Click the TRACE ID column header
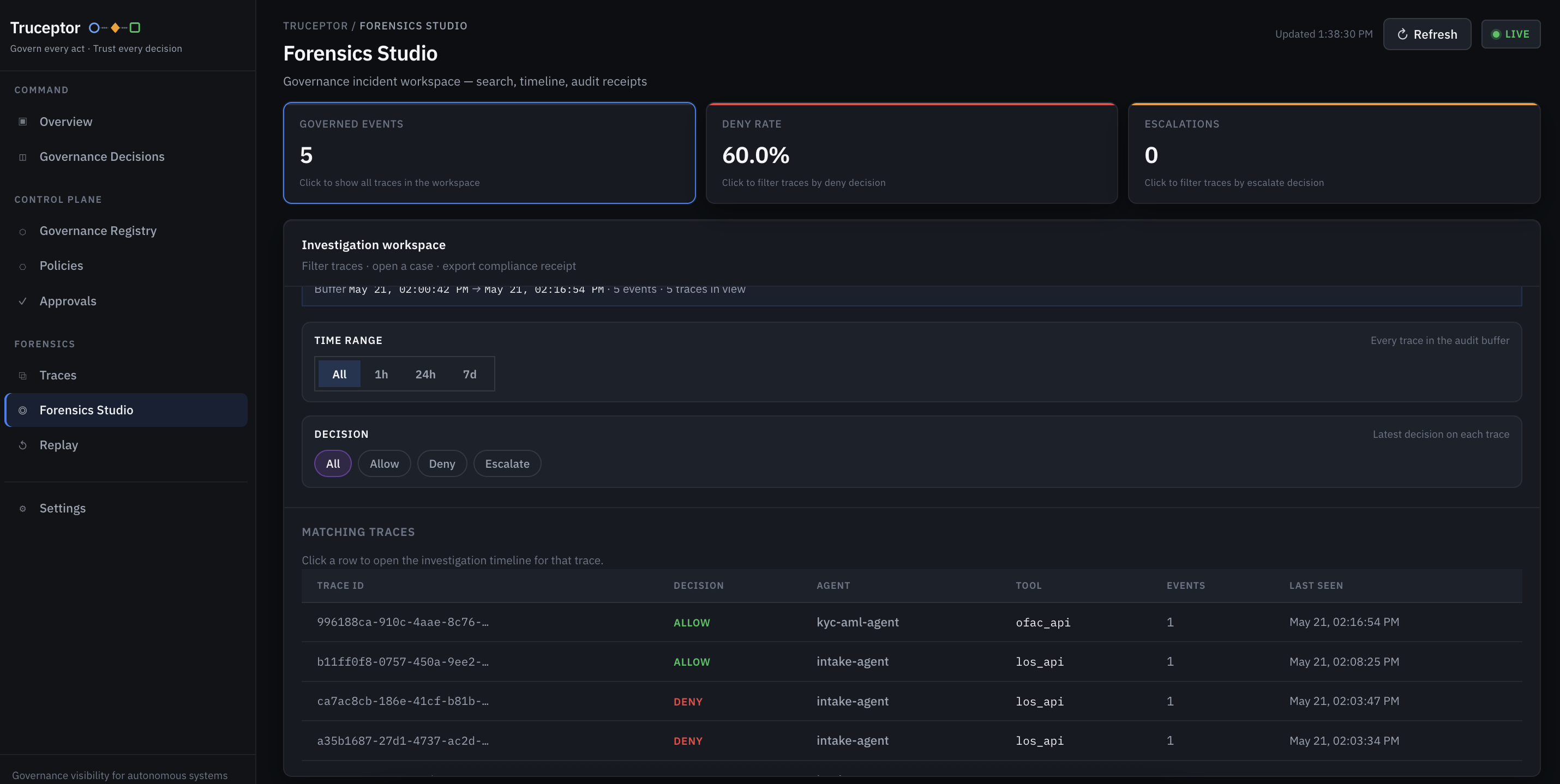Viewport: 1560px width, 784px height. pyautogui.click(x=340, y=586)
